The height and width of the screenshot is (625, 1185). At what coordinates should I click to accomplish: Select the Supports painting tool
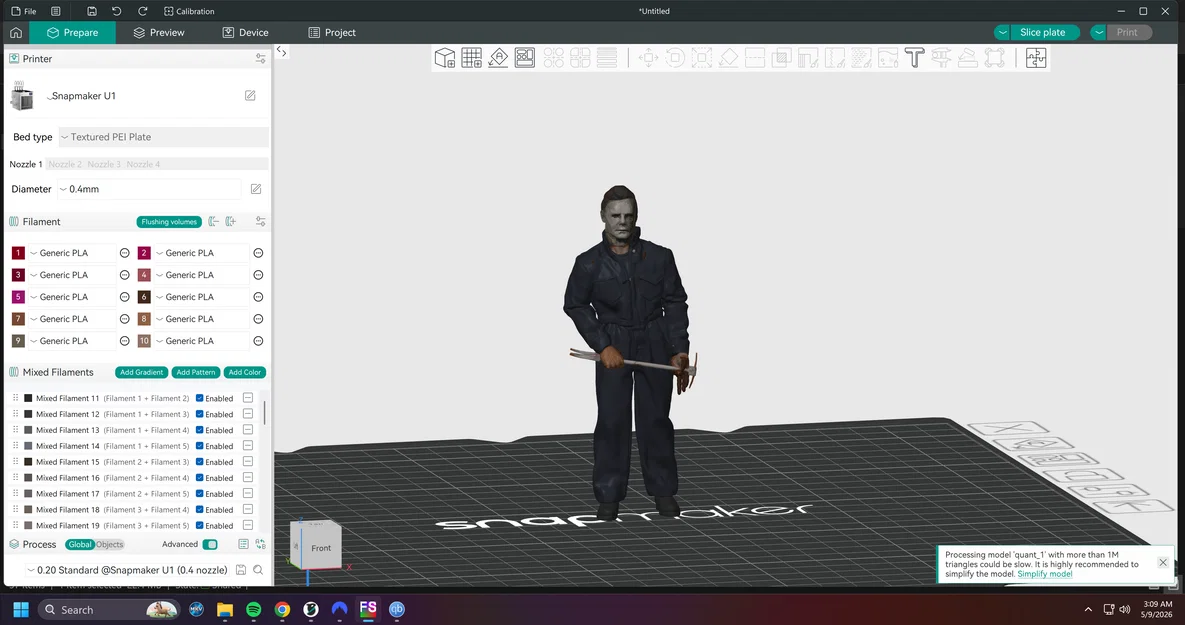[808, 58]
